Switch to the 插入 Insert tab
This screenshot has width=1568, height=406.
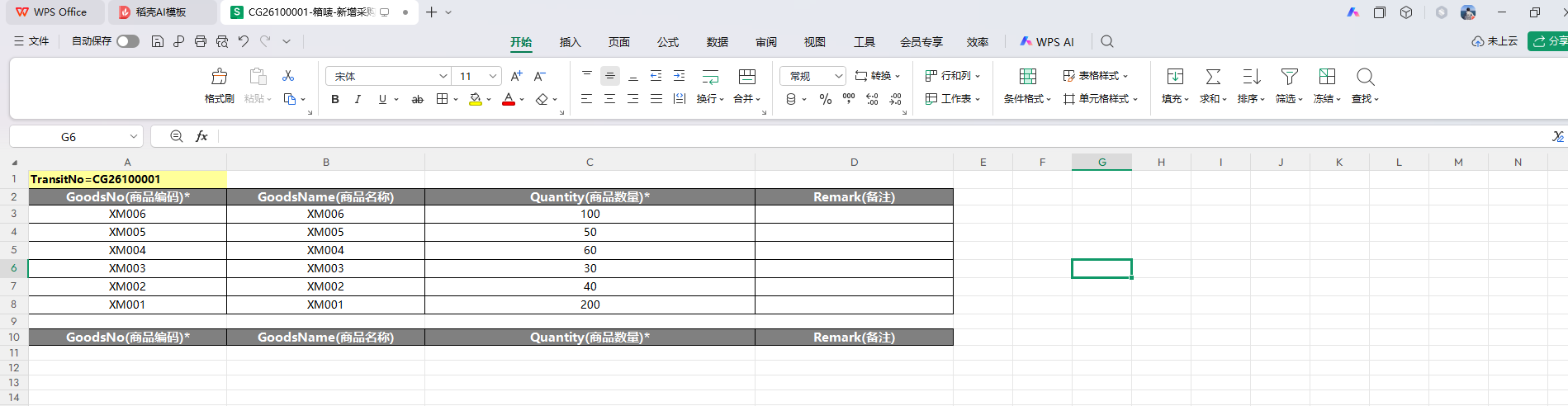(x=571, y=42)
